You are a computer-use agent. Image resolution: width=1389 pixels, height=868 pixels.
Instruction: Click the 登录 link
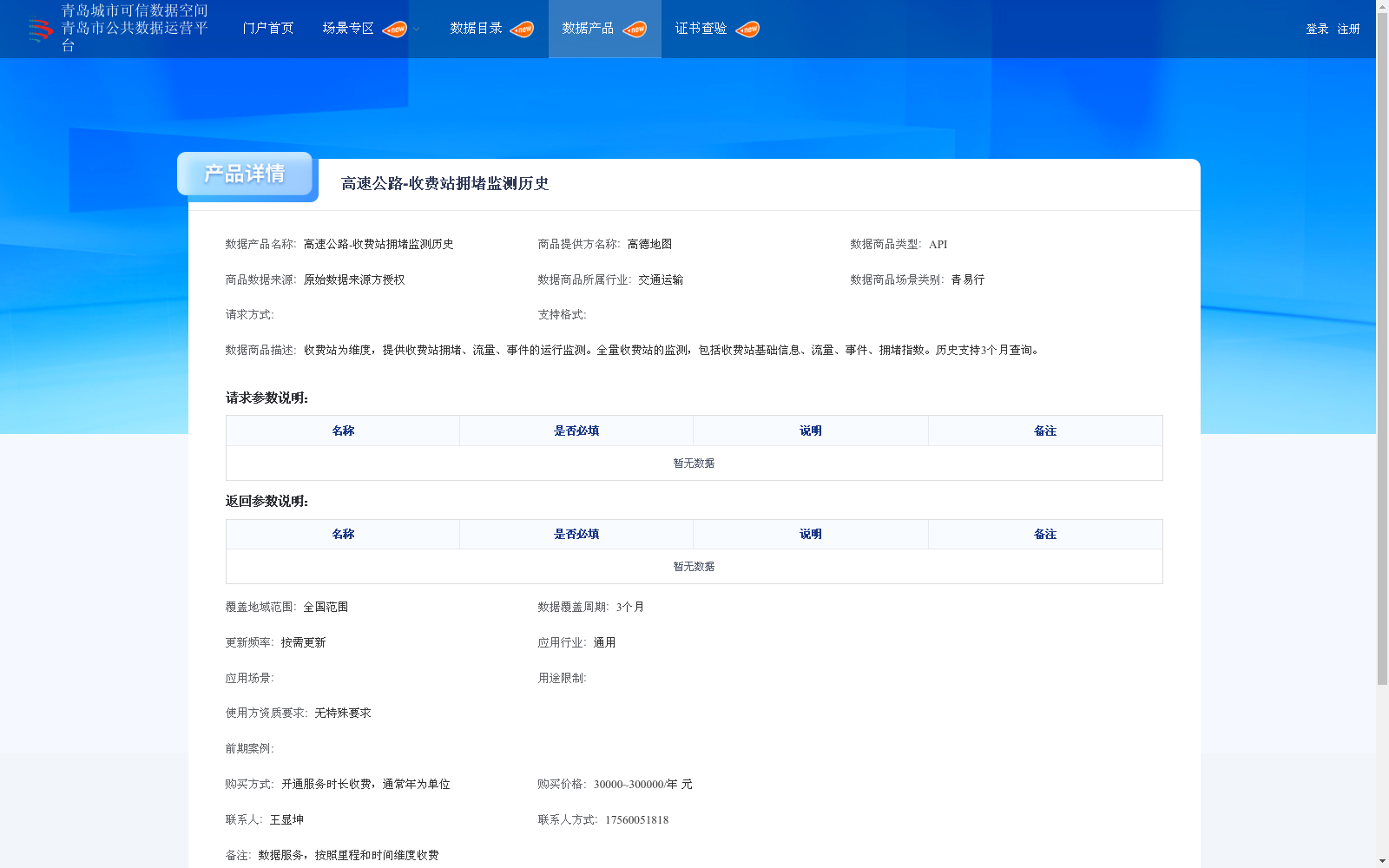[1315, 29]
